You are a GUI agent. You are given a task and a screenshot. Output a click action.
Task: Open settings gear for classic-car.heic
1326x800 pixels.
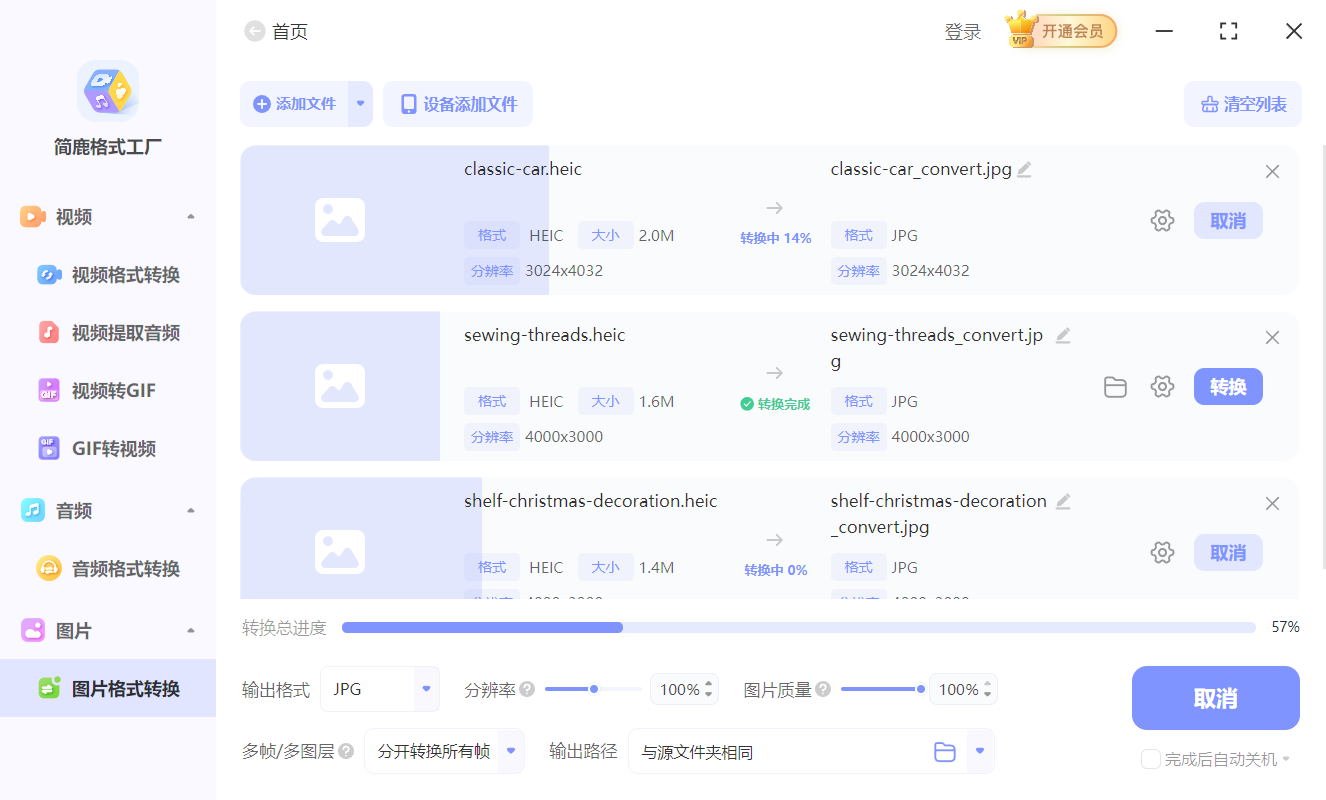point(1162,221)
